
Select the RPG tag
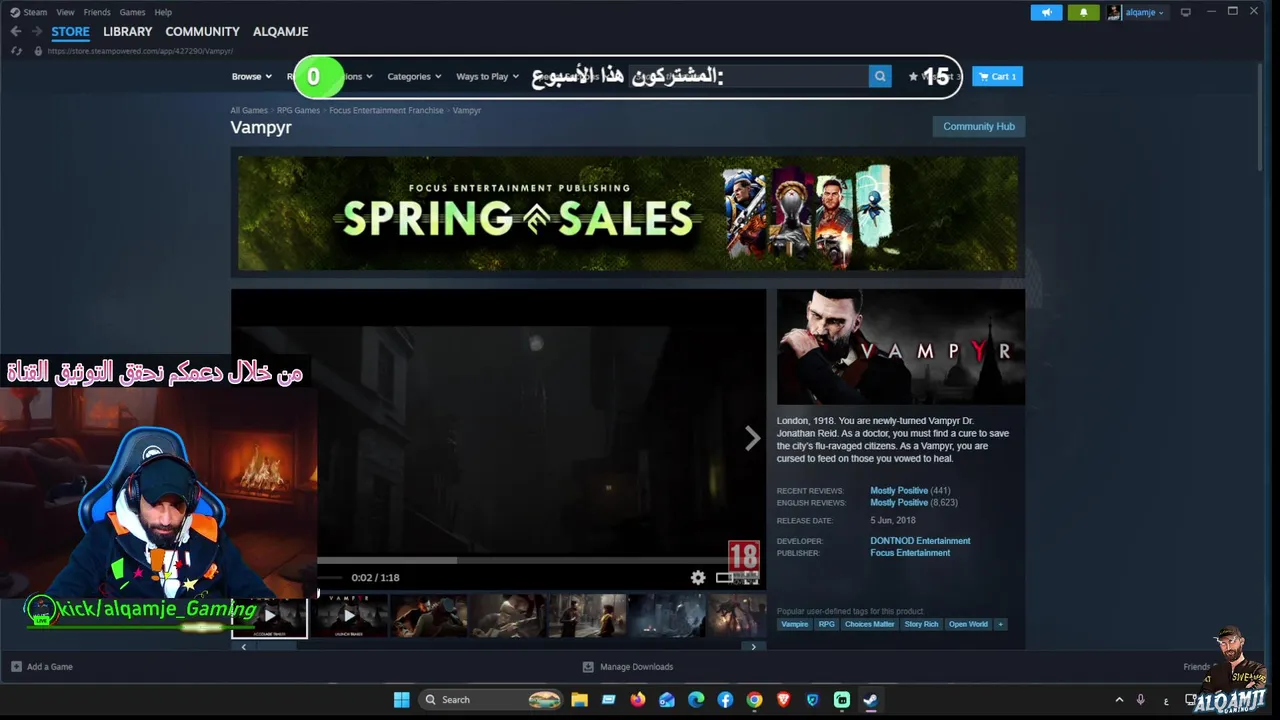click(x=826, y=624)
